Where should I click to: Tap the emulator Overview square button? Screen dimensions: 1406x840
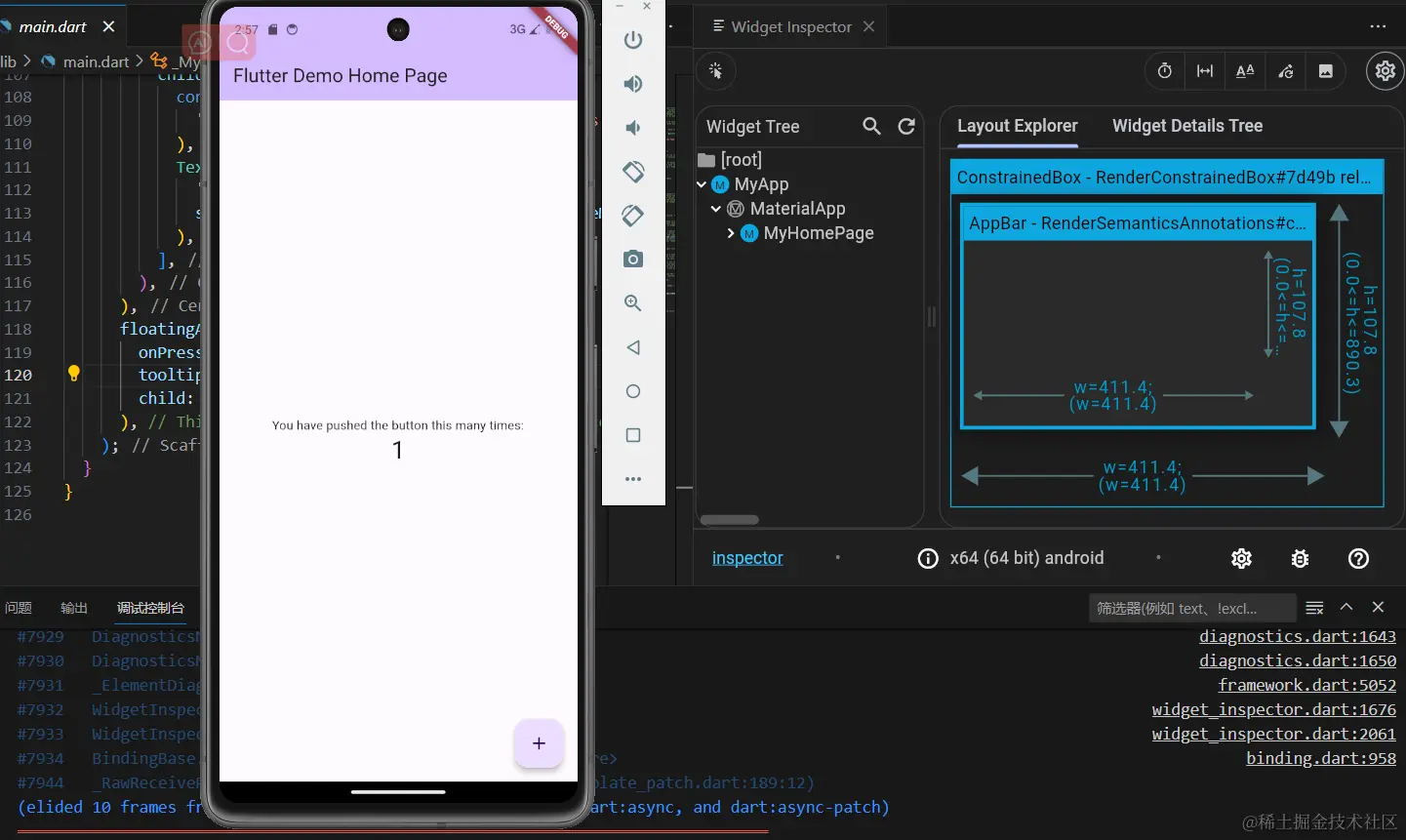click(633, 435)
